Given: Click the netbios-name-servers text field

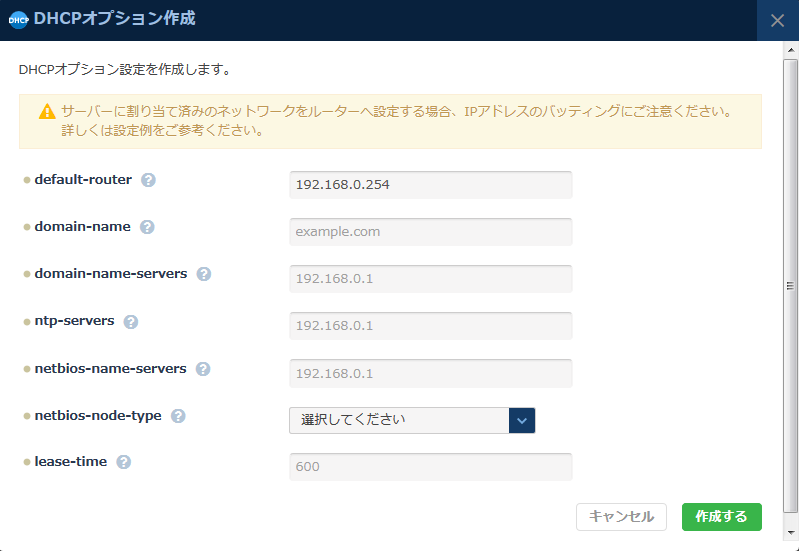Looking at the screenshot, I should coord(430,373).
